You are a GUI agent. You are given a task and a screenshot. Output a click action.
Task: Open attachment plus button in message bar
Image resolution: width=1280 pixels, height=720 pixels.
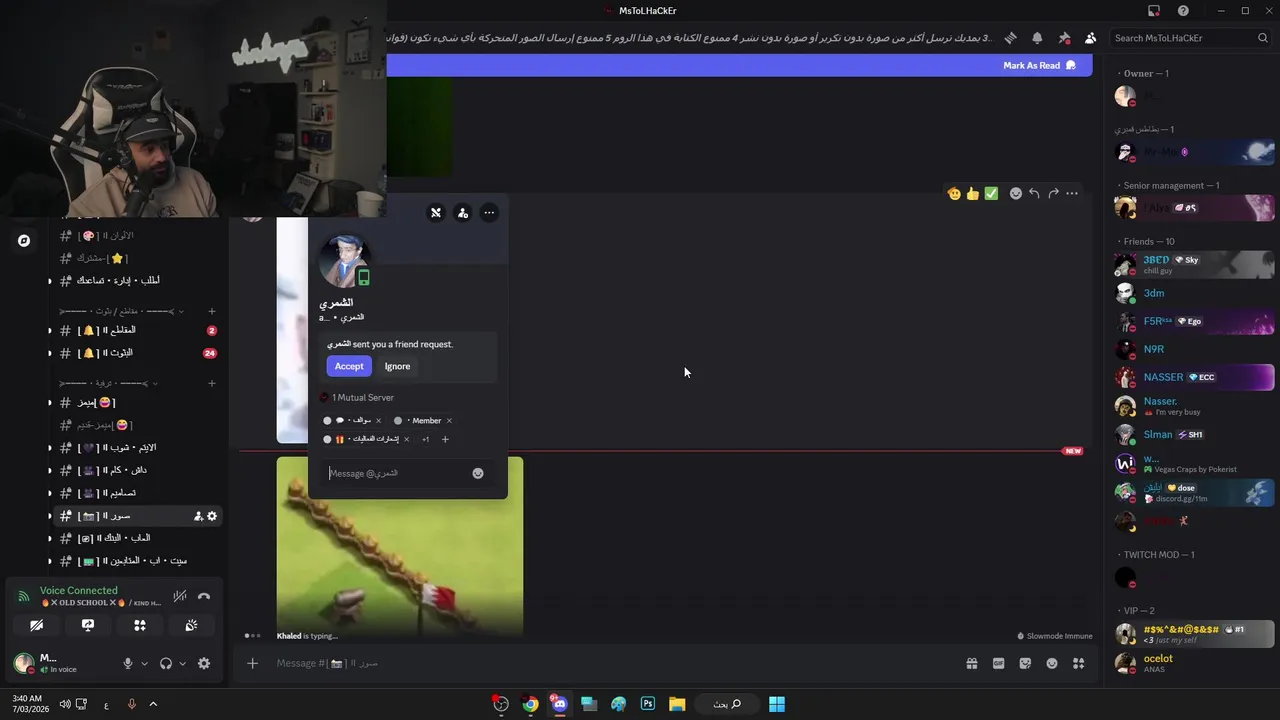[x=252, y=663]
